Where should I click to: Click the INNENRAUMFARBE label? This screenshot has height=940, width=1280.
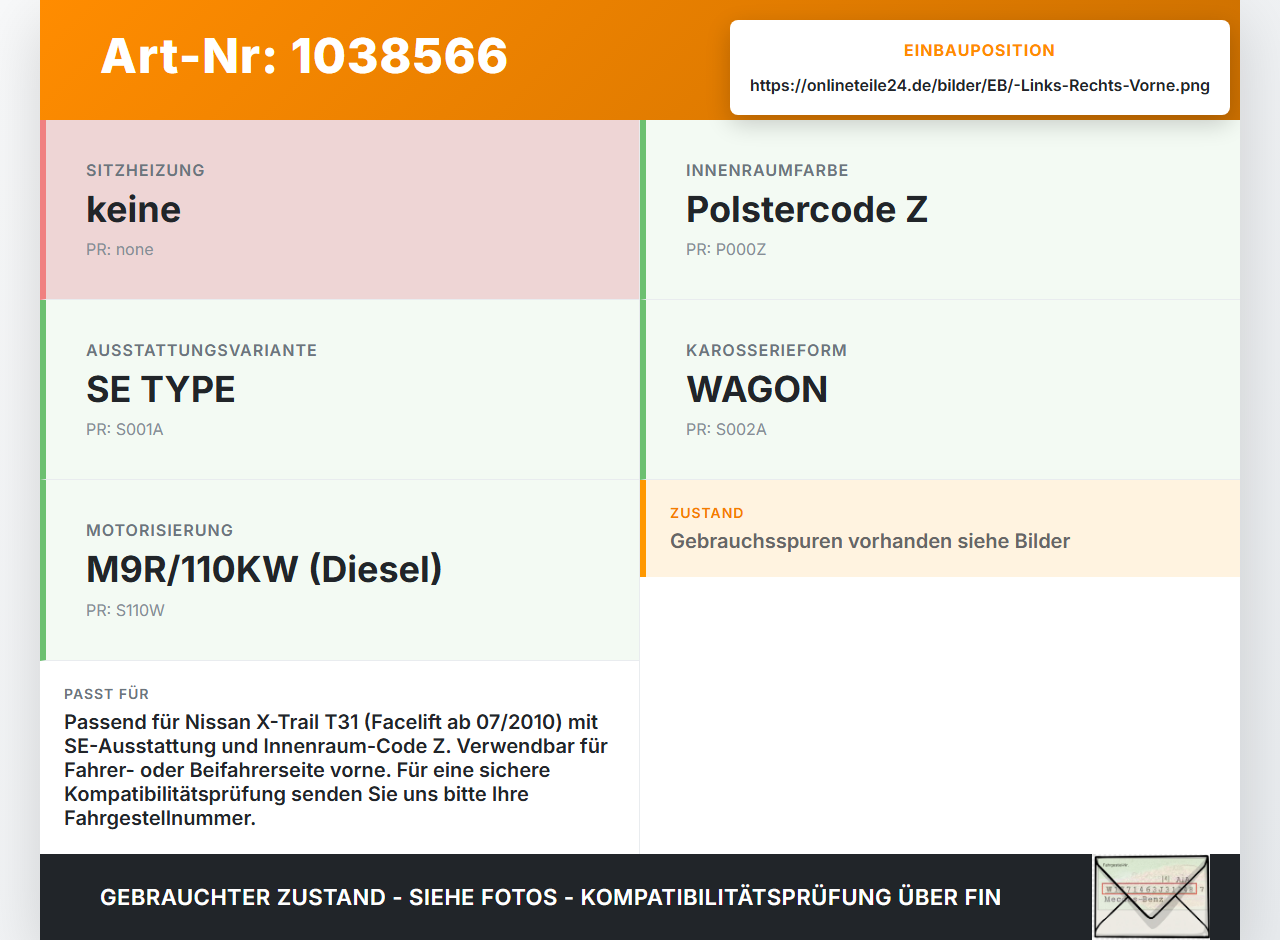click(x=767, y=170)
